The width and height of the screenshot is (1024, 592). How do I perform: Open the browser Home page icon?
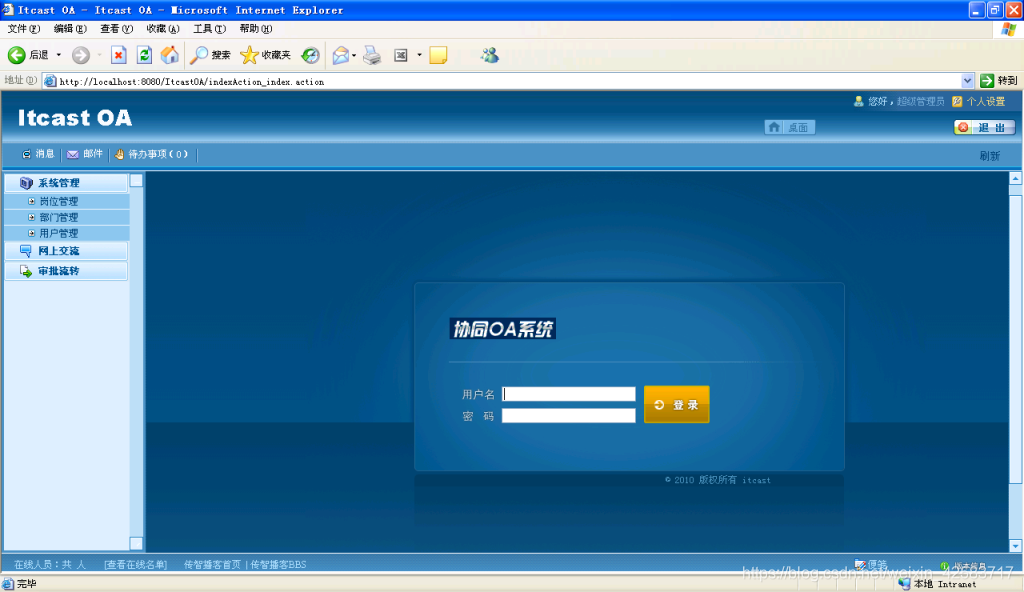170,55
